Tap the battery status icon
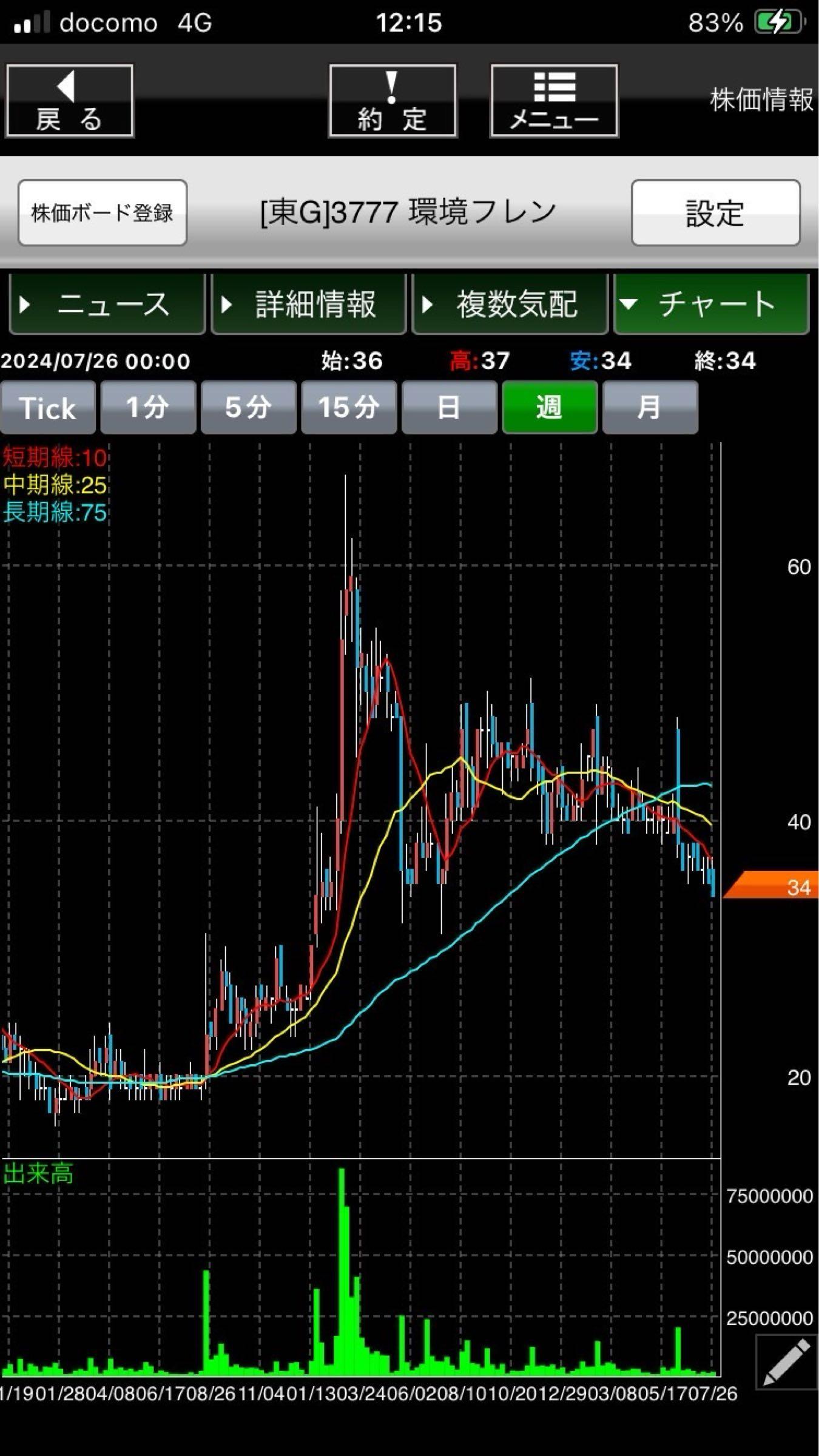Image resolution: width=819 pixels, height=1456 pixels. tap(780, 23)
